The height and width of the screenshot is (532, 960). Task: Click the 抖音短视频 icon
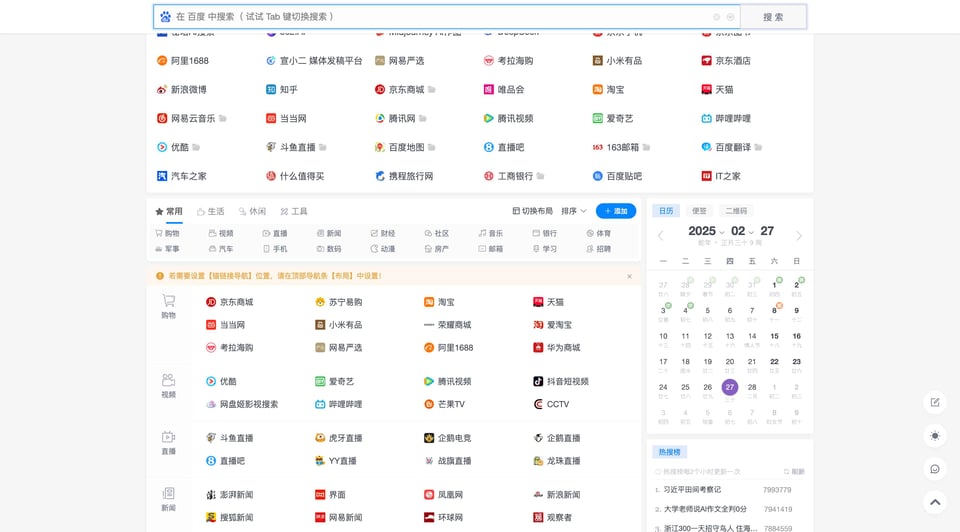[x=538, y=381]
